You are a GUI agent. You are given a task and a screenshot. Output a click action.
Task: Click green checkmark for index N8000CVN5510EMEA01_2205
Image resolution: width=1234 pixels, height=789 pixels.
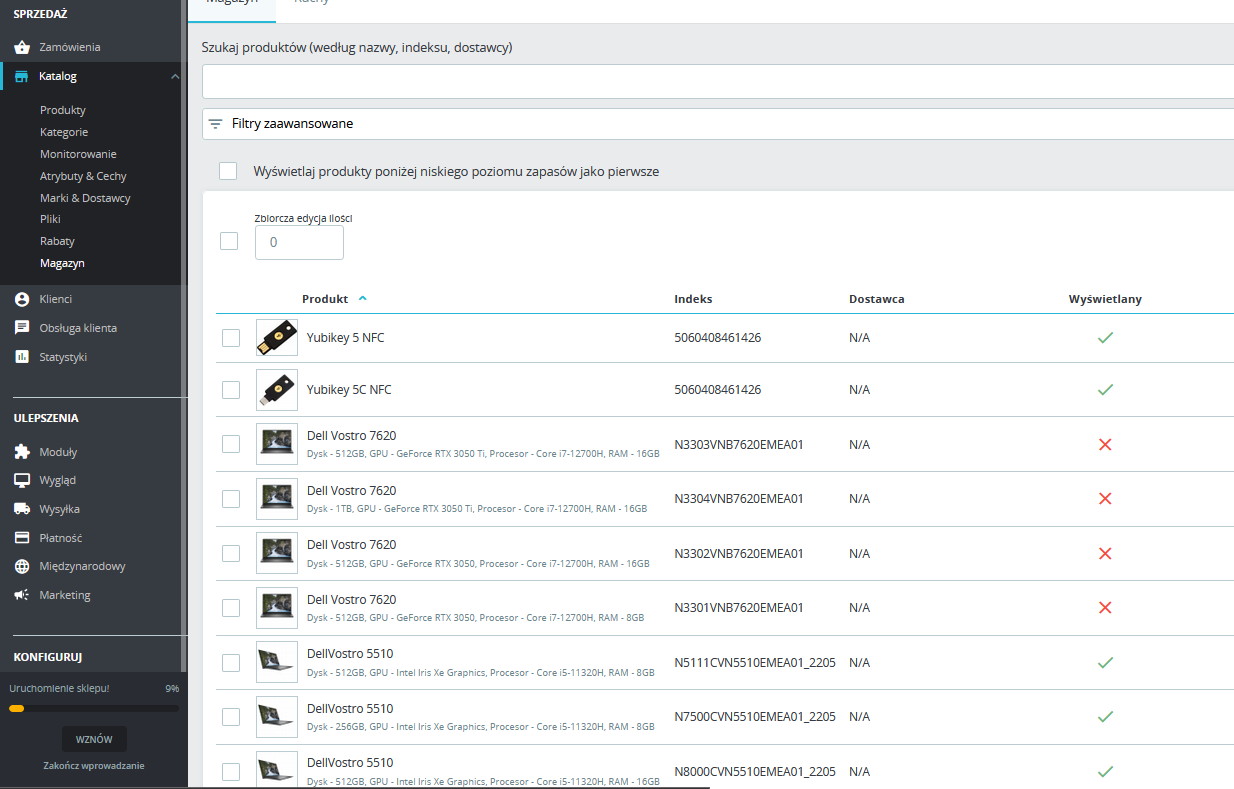1105,771
